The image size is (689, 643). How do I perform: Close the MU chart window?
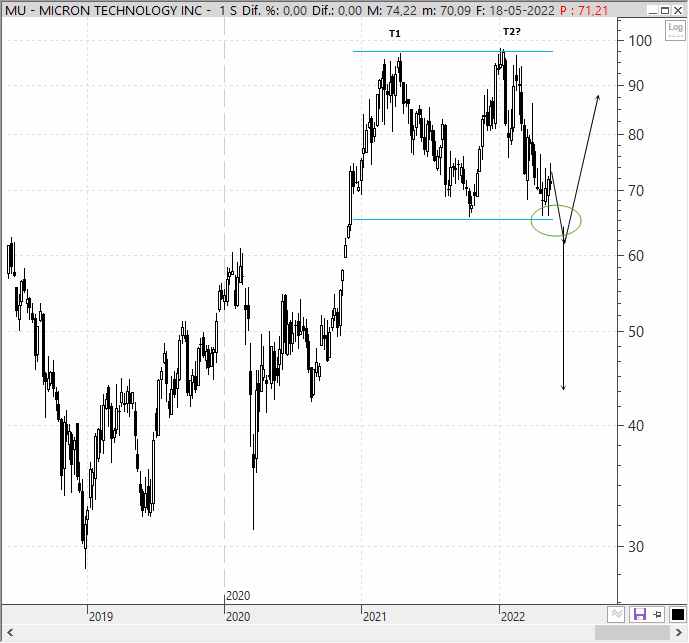(x=678, y=10)
